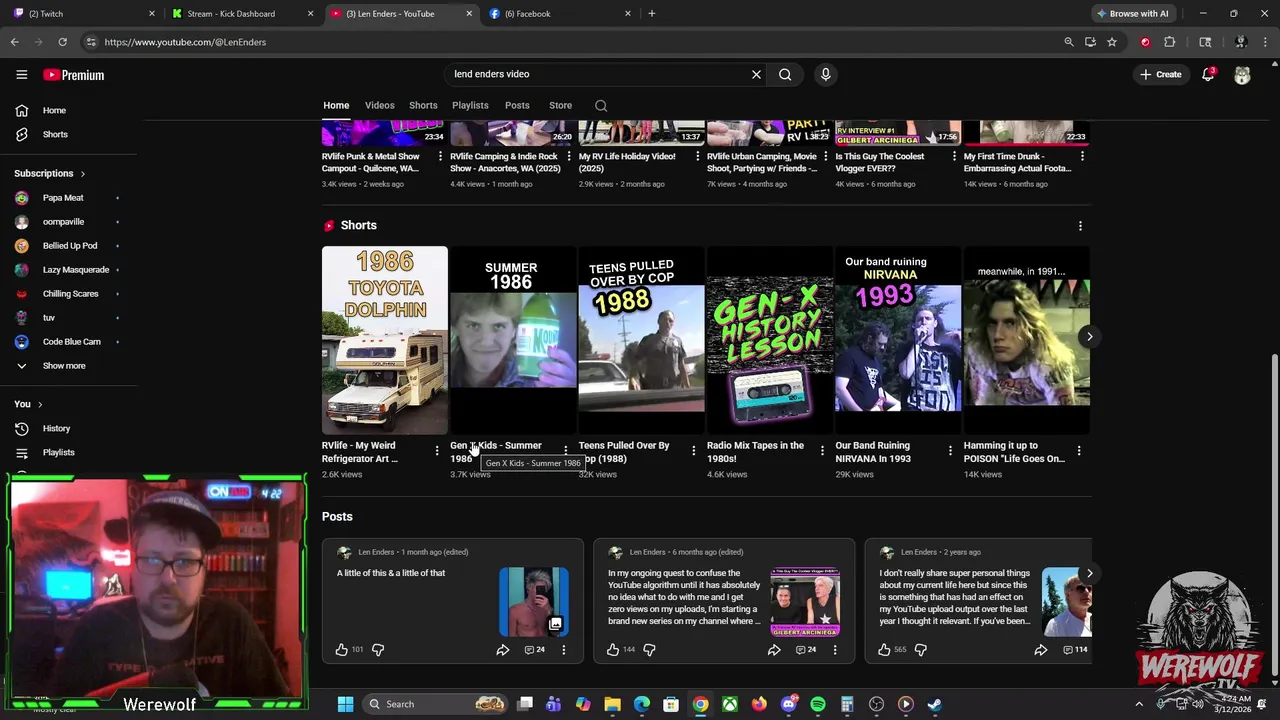The height and width of the screenshot is (720, 1280).
Task: Start voice search with the microphone
Action: [x=825, y=74]
